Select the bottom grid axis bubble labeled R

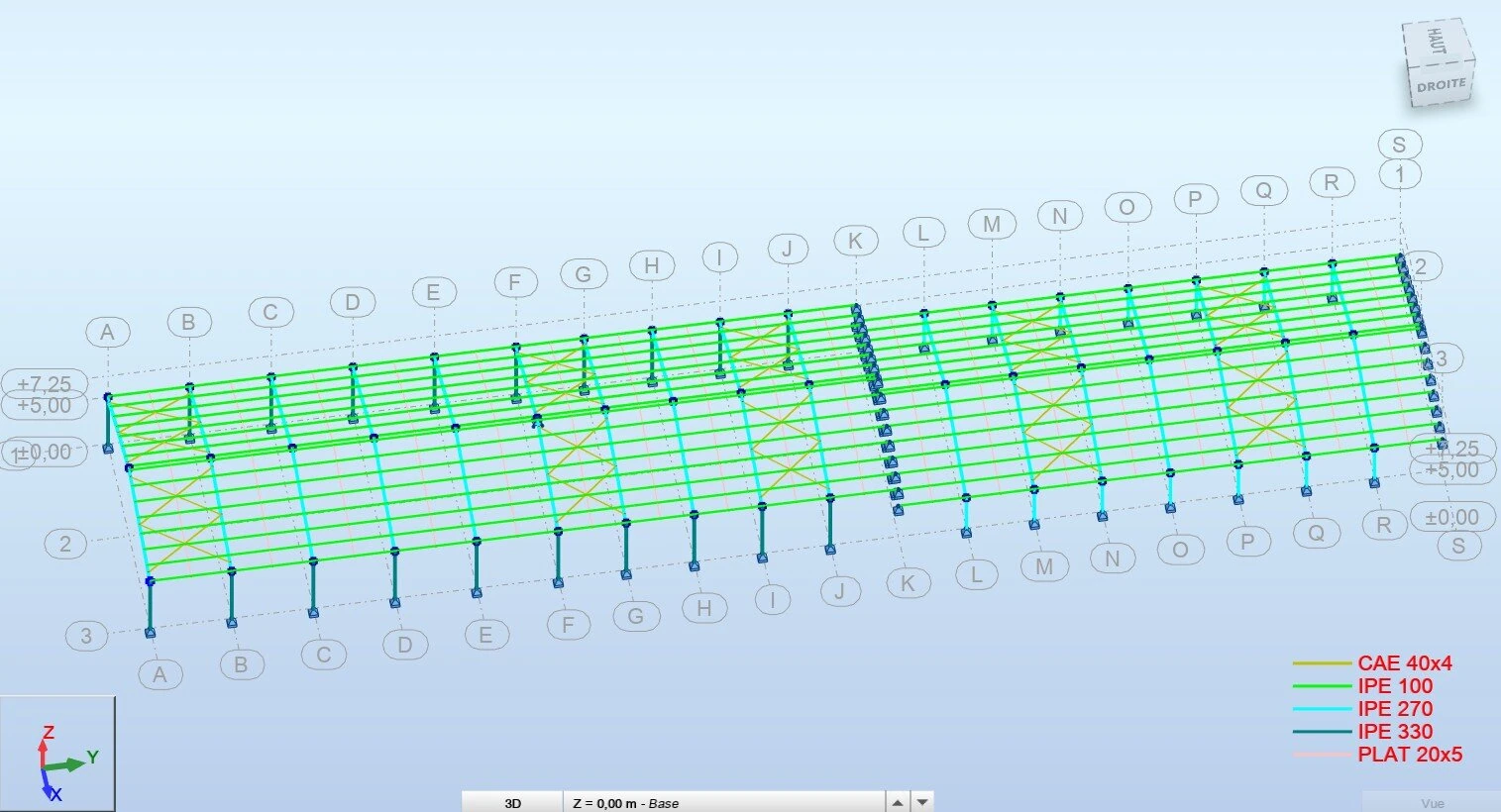pyautogui.click(x=1384, y=525)
